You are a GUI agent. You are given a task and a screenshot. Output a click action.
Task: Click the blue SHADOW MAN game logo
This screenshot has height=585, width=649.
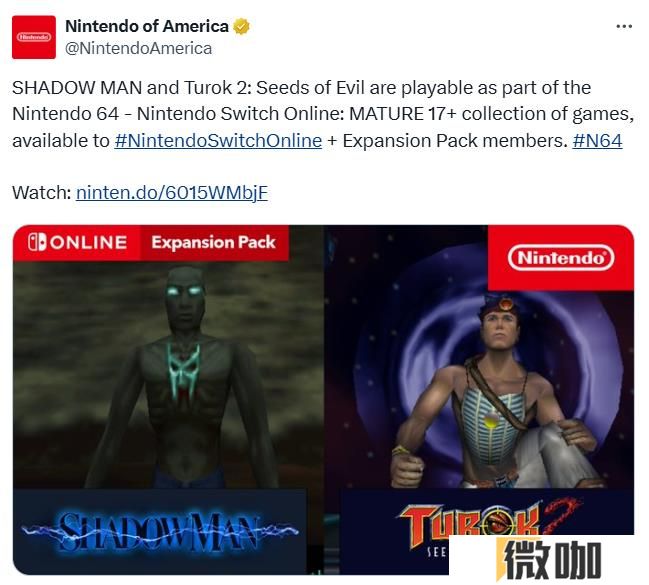pos(159,532)
